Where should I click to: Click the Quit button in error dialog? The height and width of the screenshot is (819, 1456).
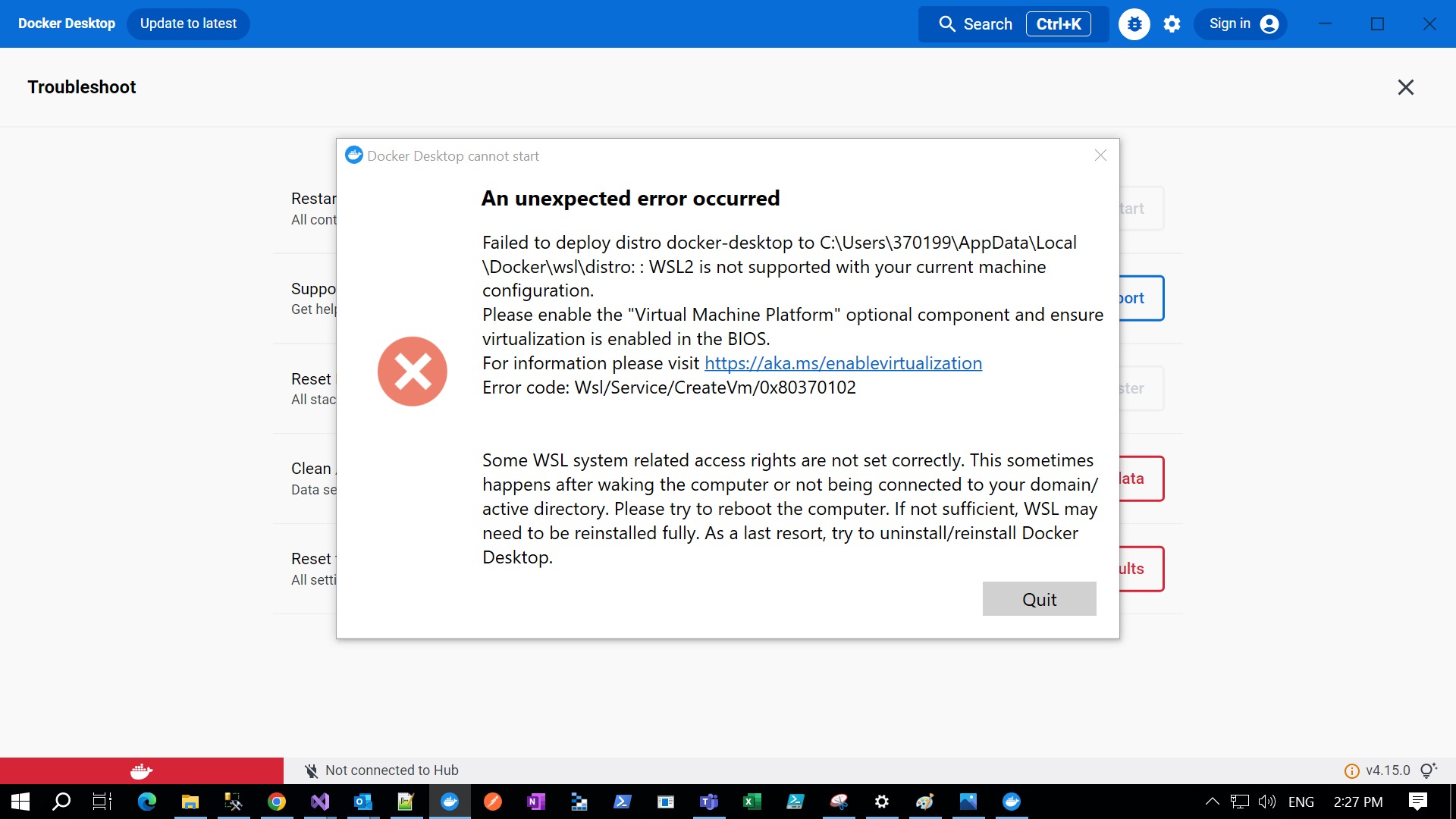[1039, 599]
